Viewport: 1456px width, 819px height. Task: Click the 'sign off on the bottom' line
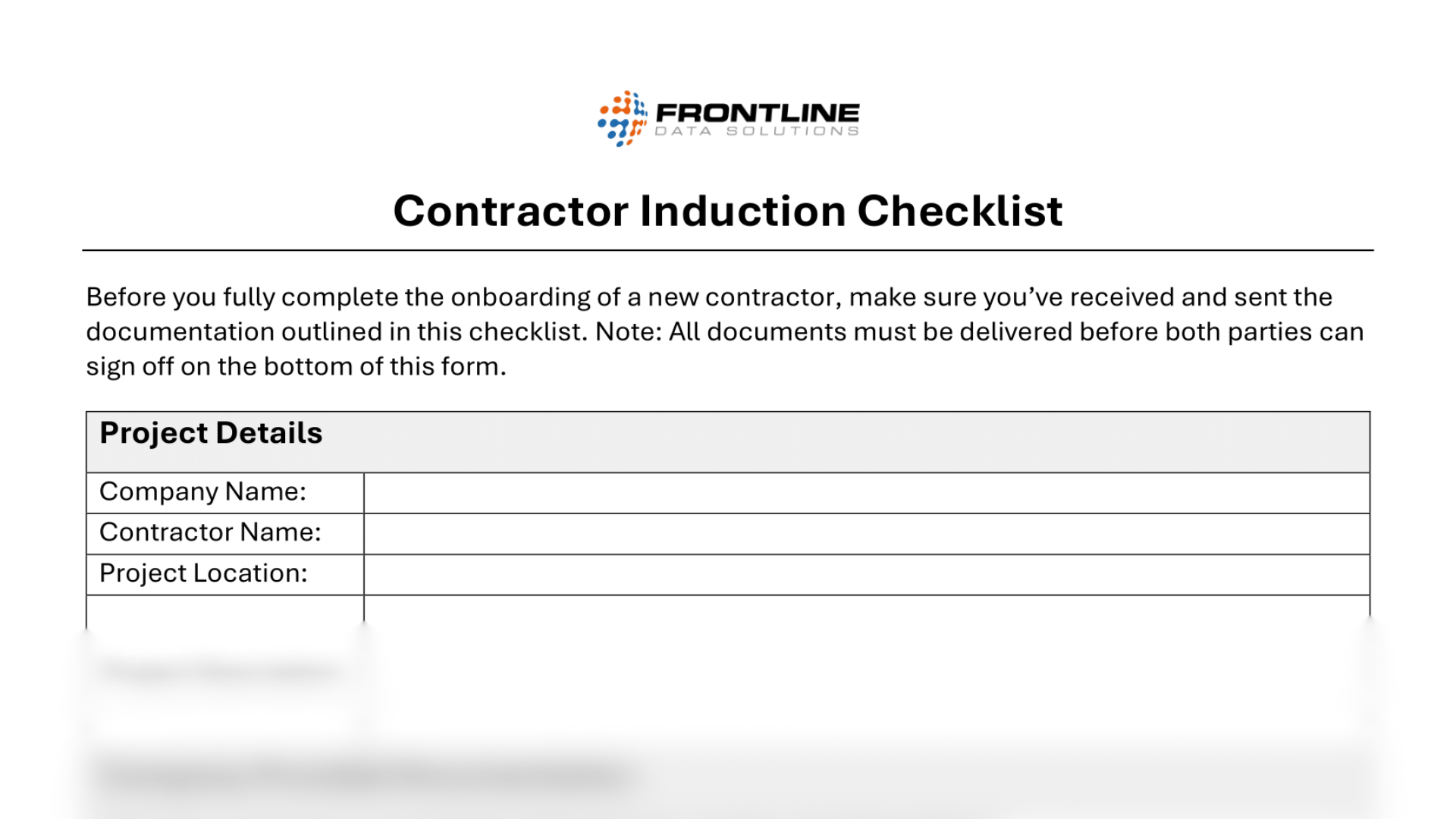(x=296, y=367)
